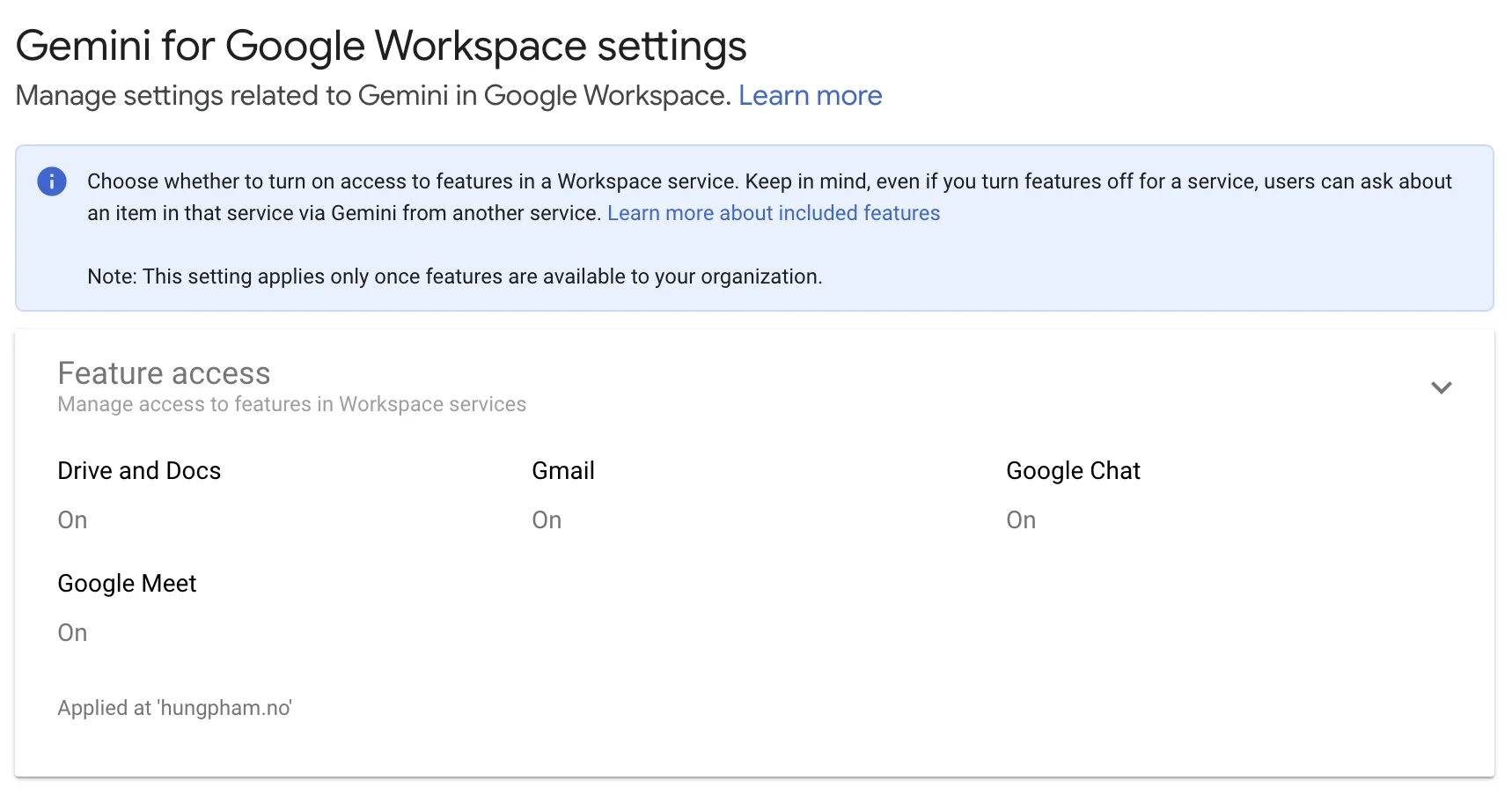Click the Google Chat label

click(1073, 470)
